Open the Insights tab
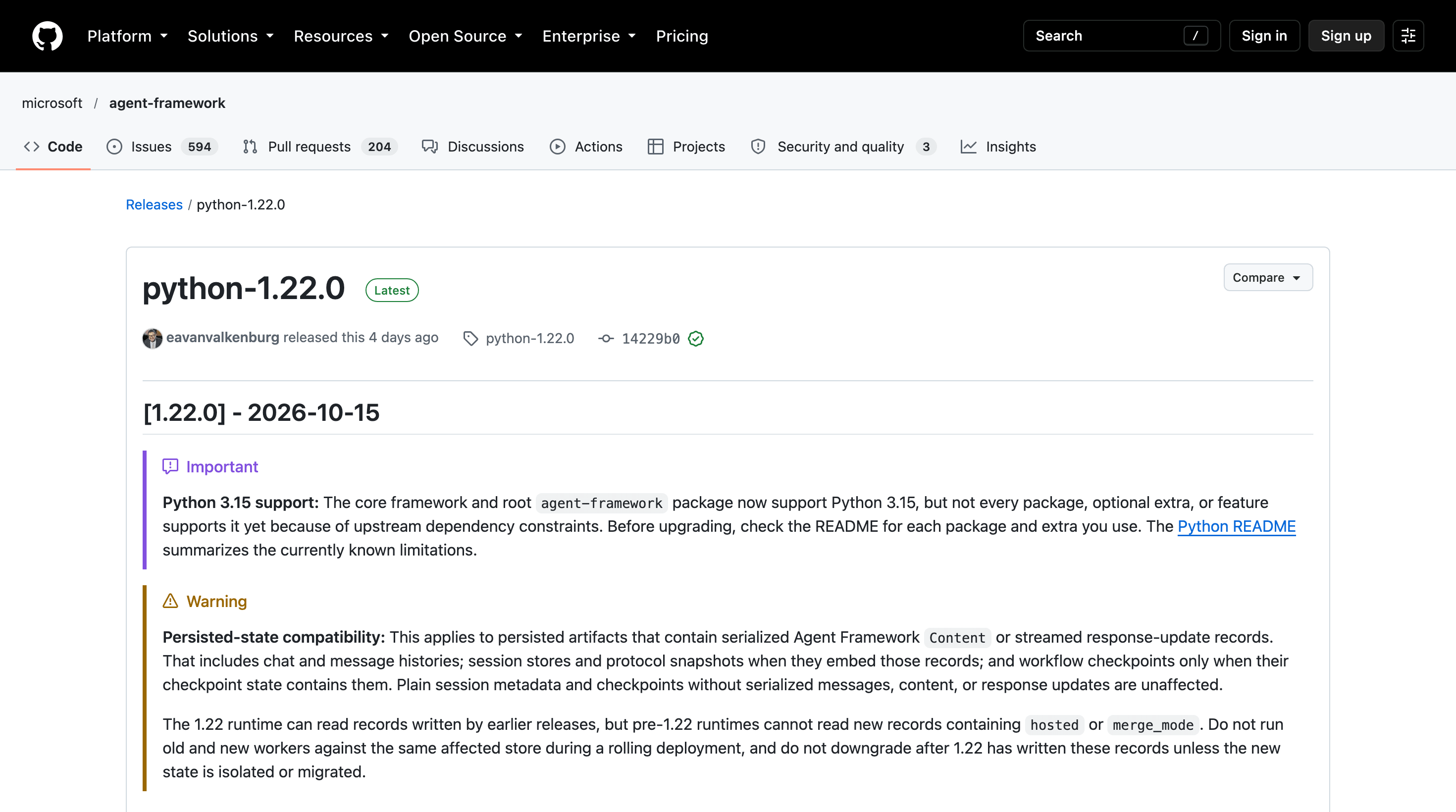The image size is (1456, 812). tap(998, 147)
